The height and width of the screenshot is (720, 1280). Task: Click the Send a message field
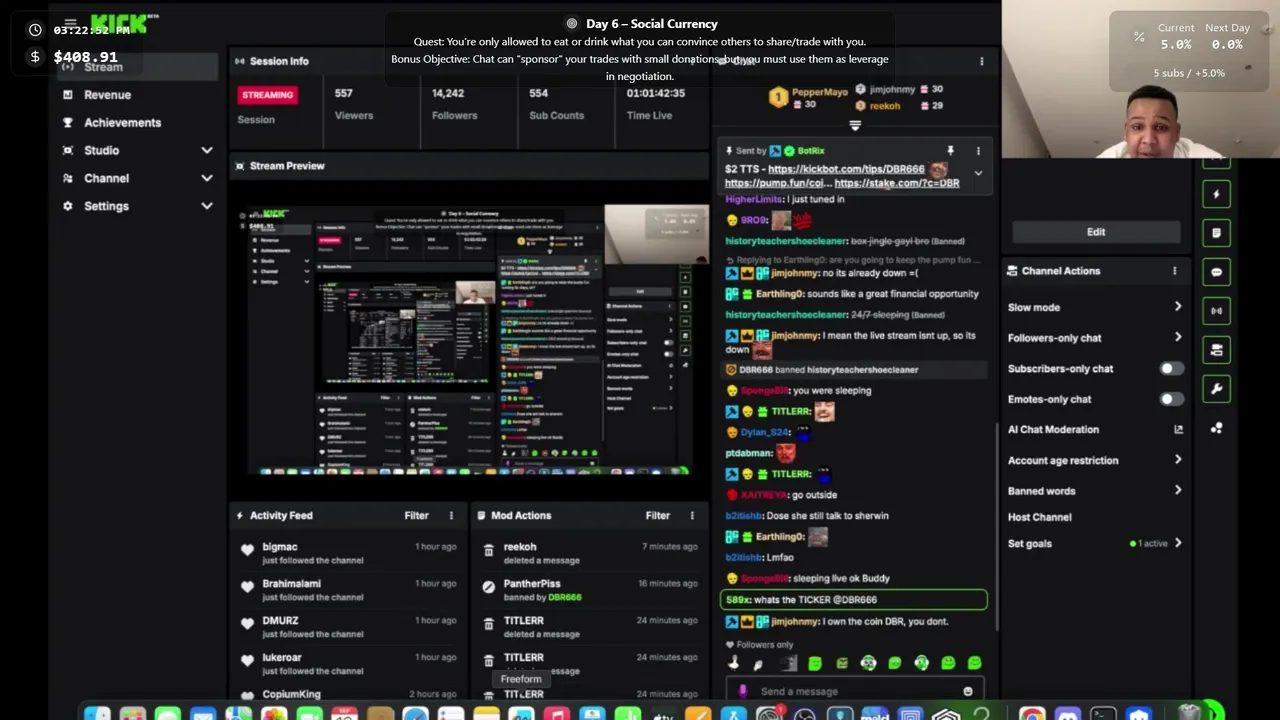click(x=855, y=691)
